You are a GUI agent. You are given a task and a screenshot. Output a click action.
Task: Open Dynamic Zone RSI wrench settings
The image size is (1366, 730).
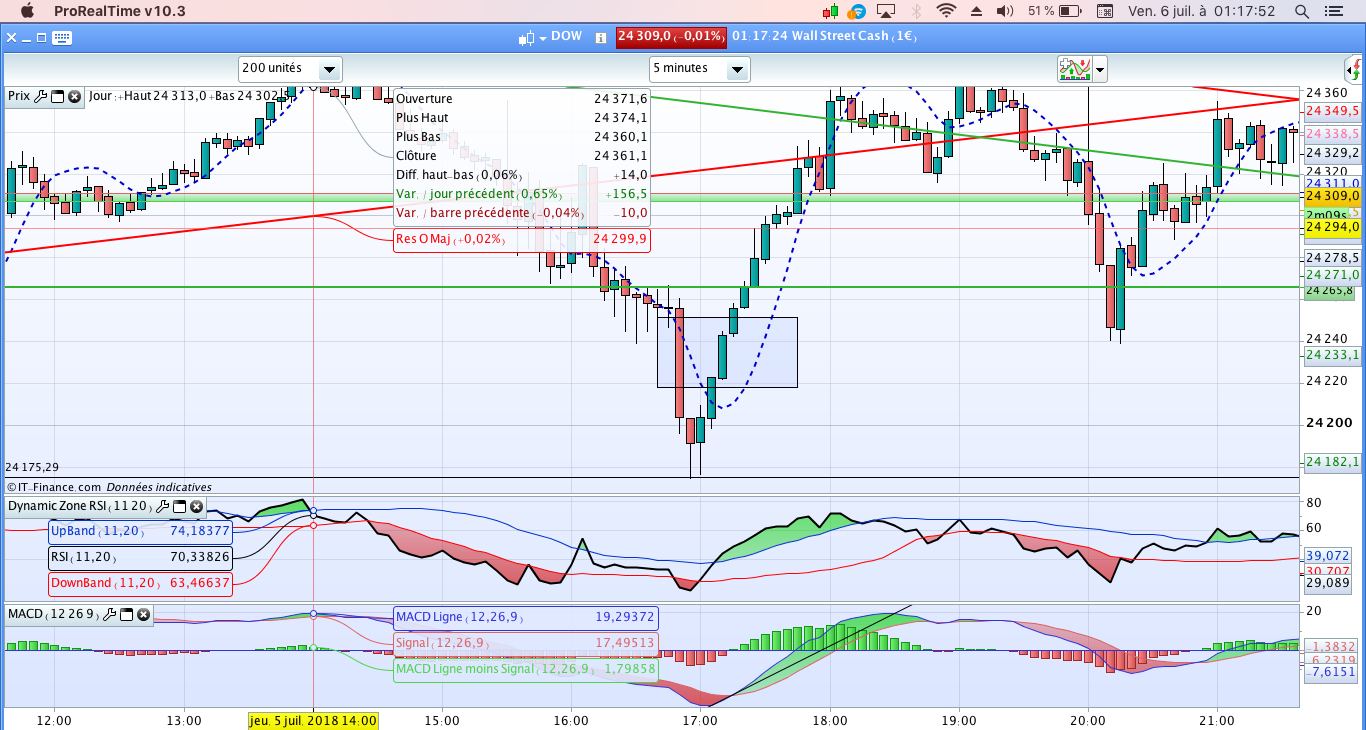tap(162, 506)
